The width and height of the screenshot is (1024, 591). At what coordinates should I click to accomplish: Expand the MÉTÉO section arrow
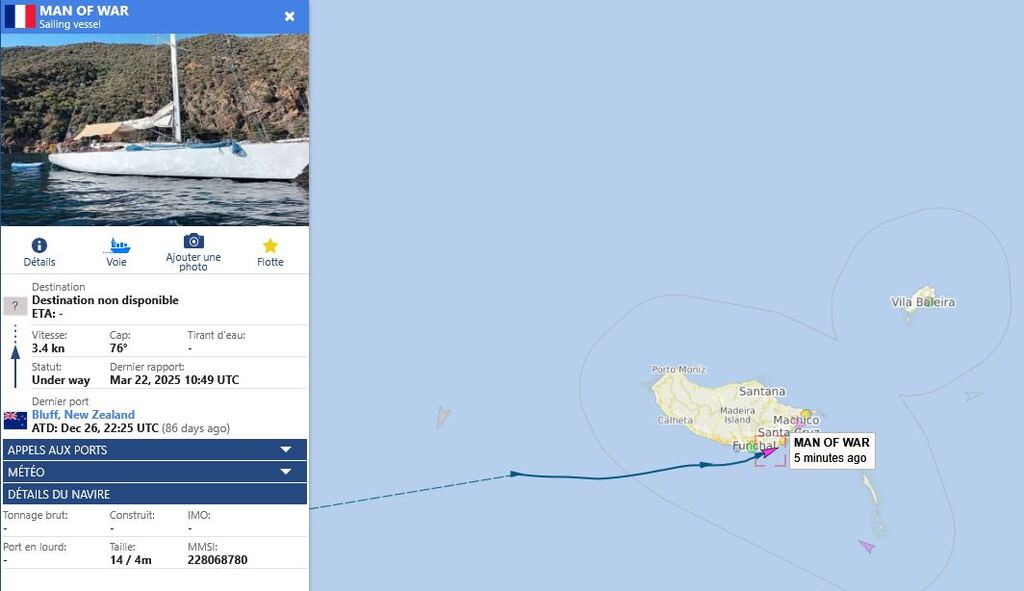[x=285, y=471]
